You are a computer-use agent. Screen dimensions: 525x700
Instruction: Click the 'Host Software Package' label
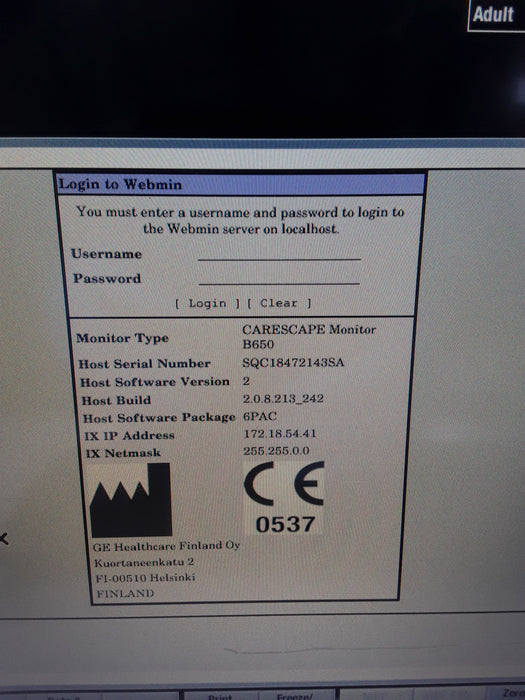159,418
